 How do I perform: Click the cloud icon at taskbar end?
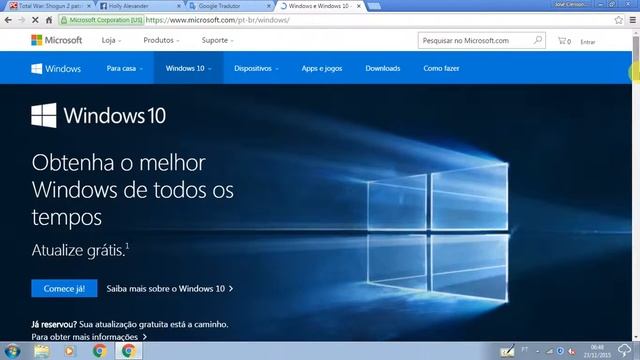[624, 350]
